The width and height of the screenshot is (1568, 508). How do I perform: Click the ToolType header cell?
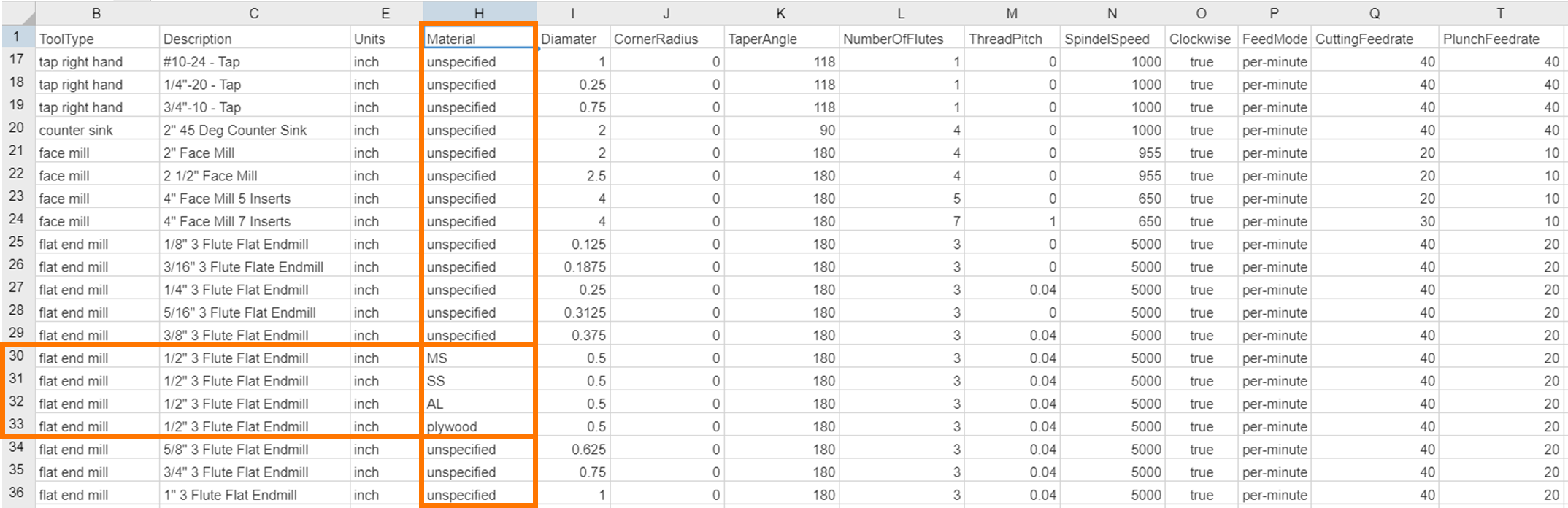tap(96, 39)
